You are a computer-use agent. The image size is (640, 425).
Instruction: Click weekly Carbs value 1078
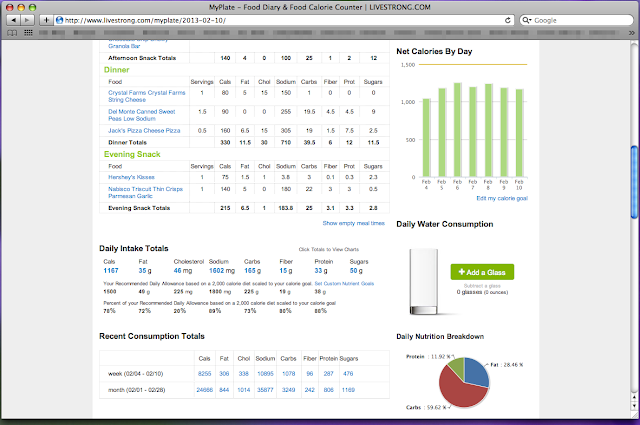tap(289, 374)
